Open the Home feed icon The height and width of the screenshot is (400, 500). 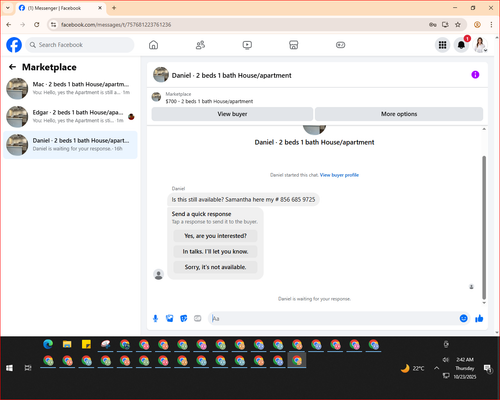[153, 45]
